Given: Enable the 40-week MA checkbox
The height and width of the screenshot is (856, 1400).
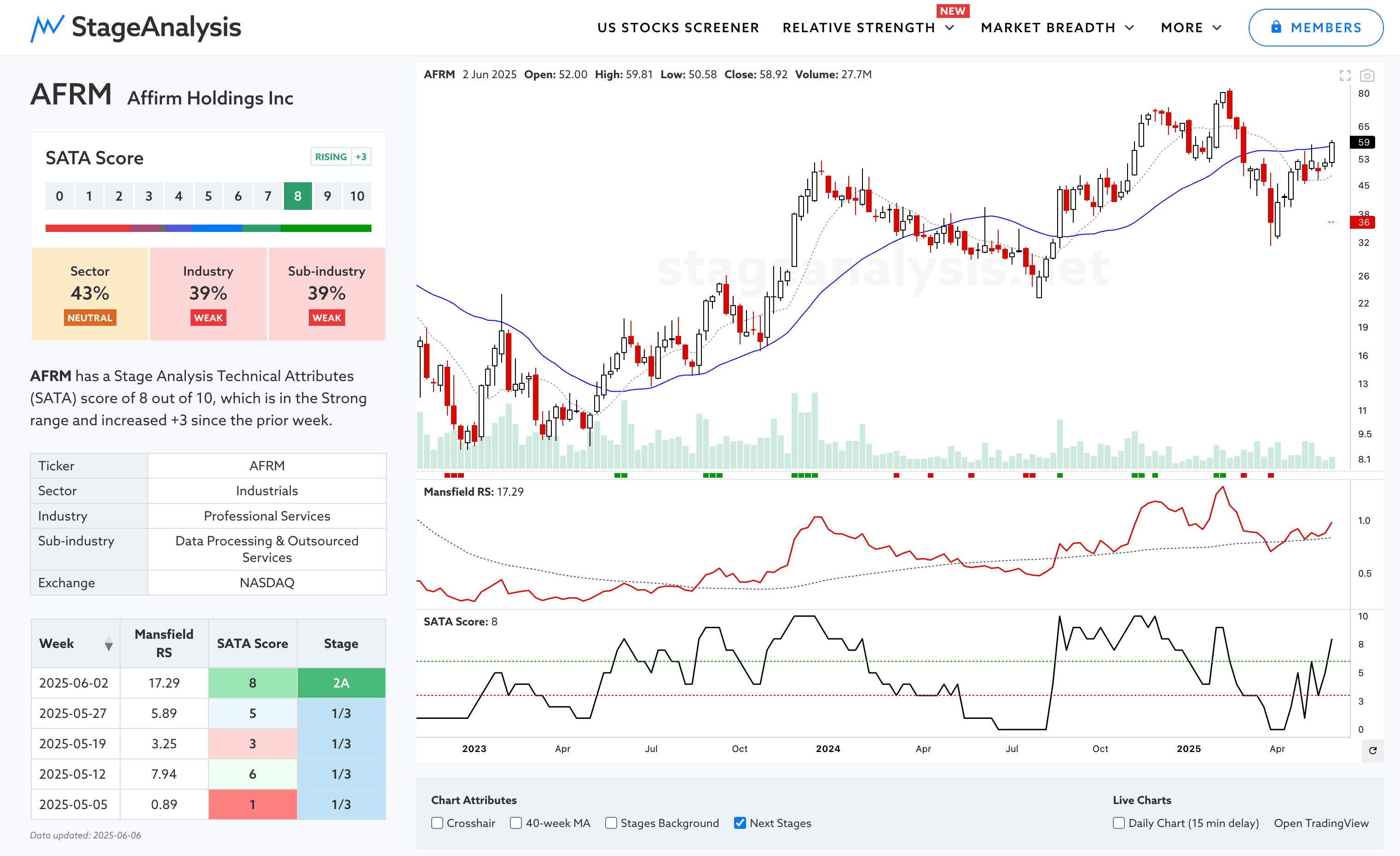Looking at the screenshot, I should pyautogui.click(x=516, y=823).
